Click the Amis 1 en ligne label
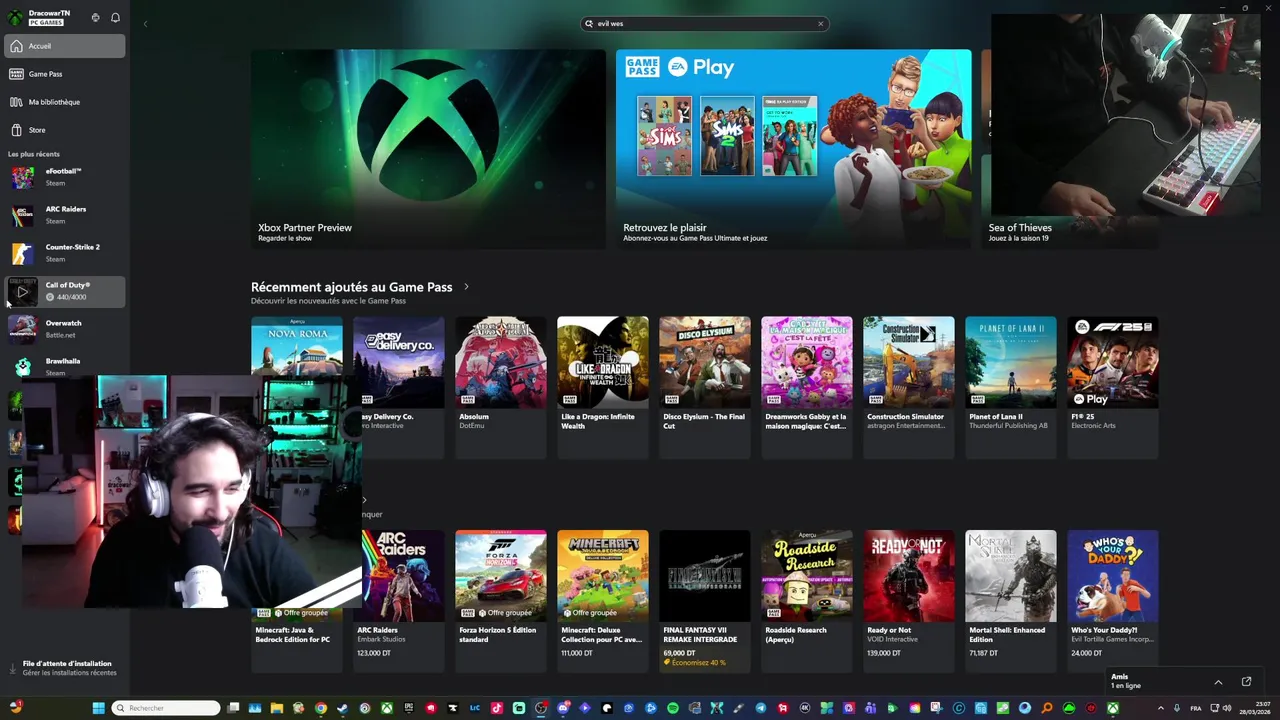Screen dimensions: 1280x720 click(x=1125, y=681)
